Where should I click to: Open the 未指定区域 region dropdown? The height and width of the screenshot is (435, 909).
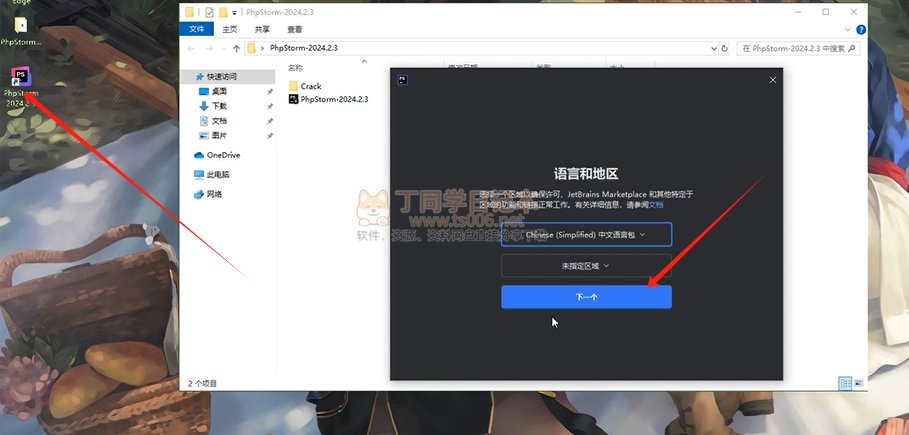[586, 266]
